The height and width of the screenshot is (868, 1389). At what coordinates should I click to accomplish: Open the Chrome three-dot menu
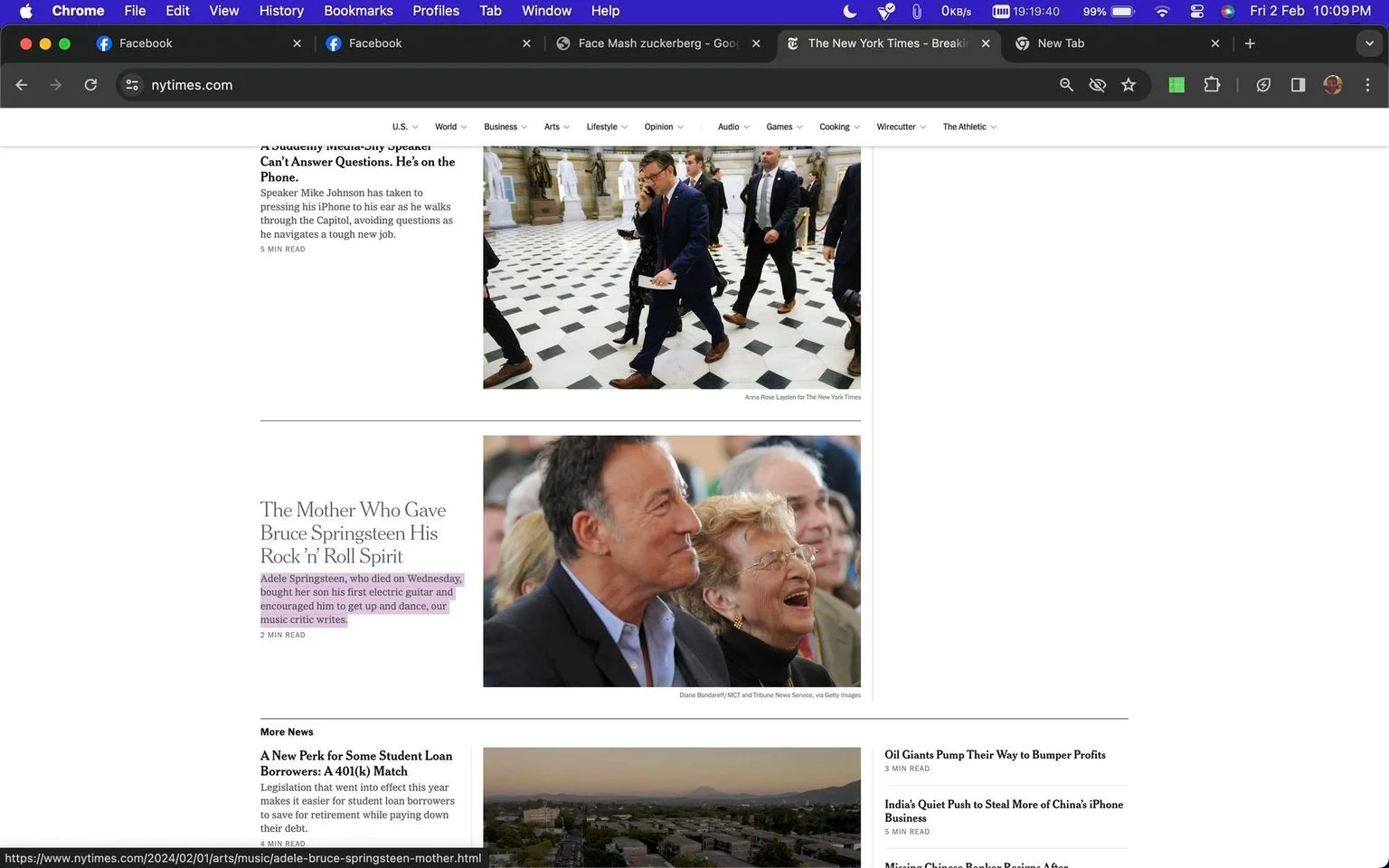tap(1367, 85)
